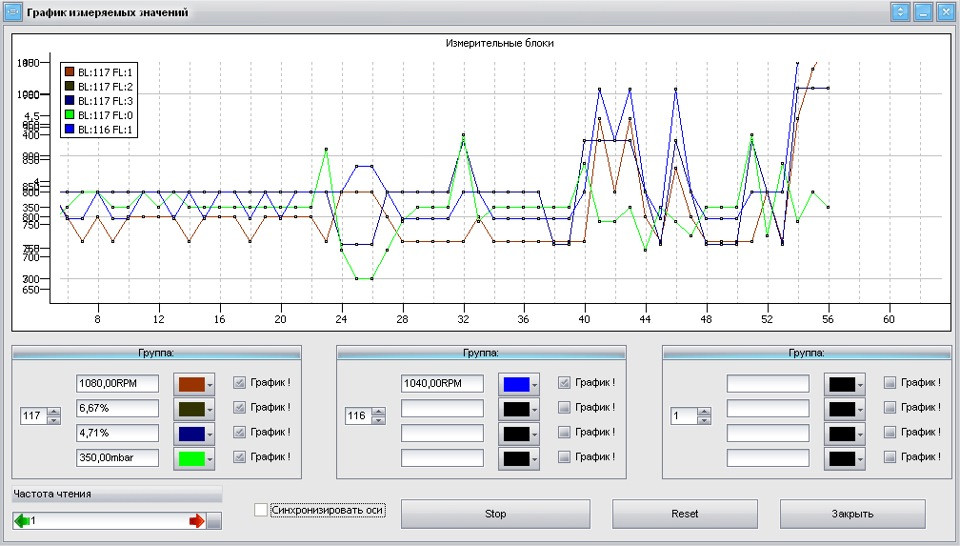
Task: Open the dark olive color dropdown for 6,67%
Action: (194, 409)
